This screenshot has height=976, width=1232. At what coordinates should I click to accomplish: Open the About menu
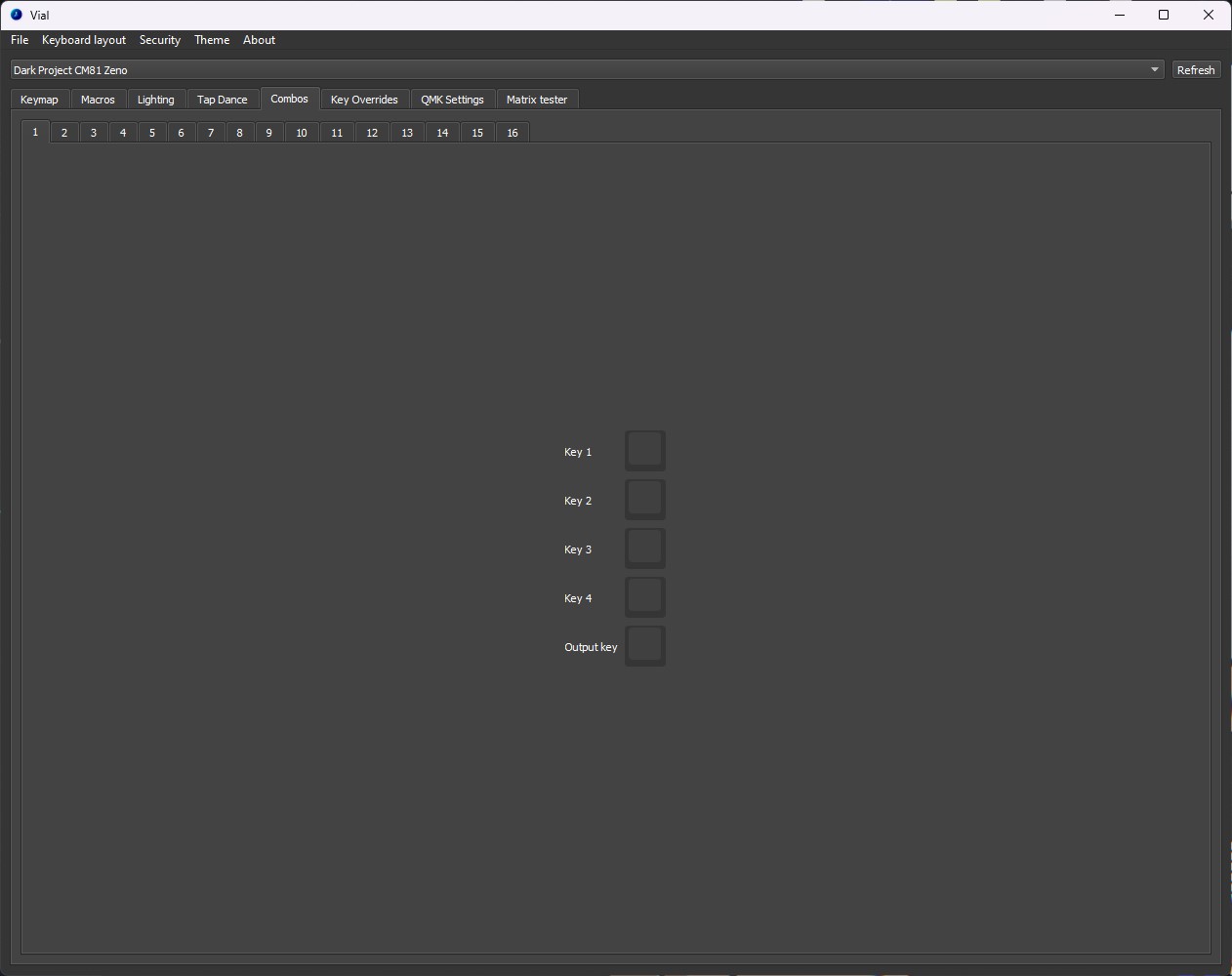[x=259, y=40]
